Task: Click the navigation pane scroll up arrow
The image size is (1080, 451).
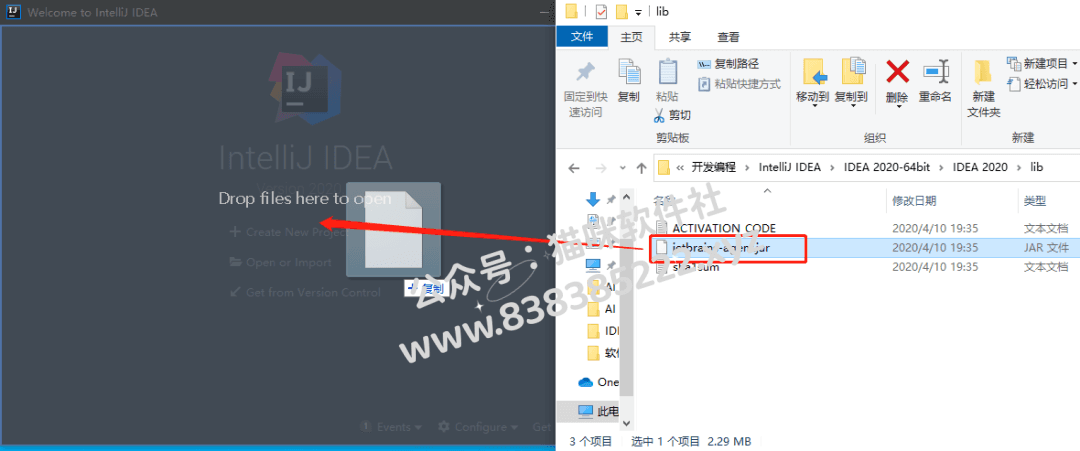Action: [625, 198]
